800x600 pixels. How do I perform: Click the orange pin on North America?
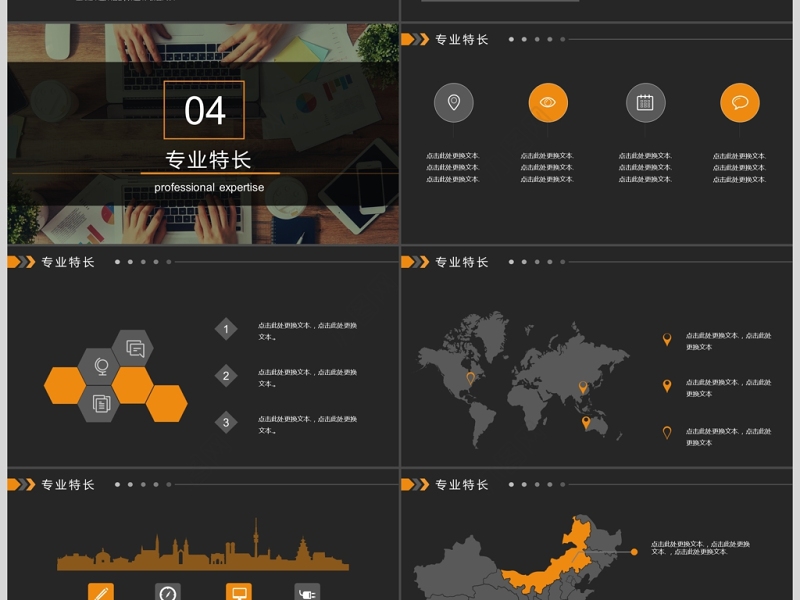point(470,378)
